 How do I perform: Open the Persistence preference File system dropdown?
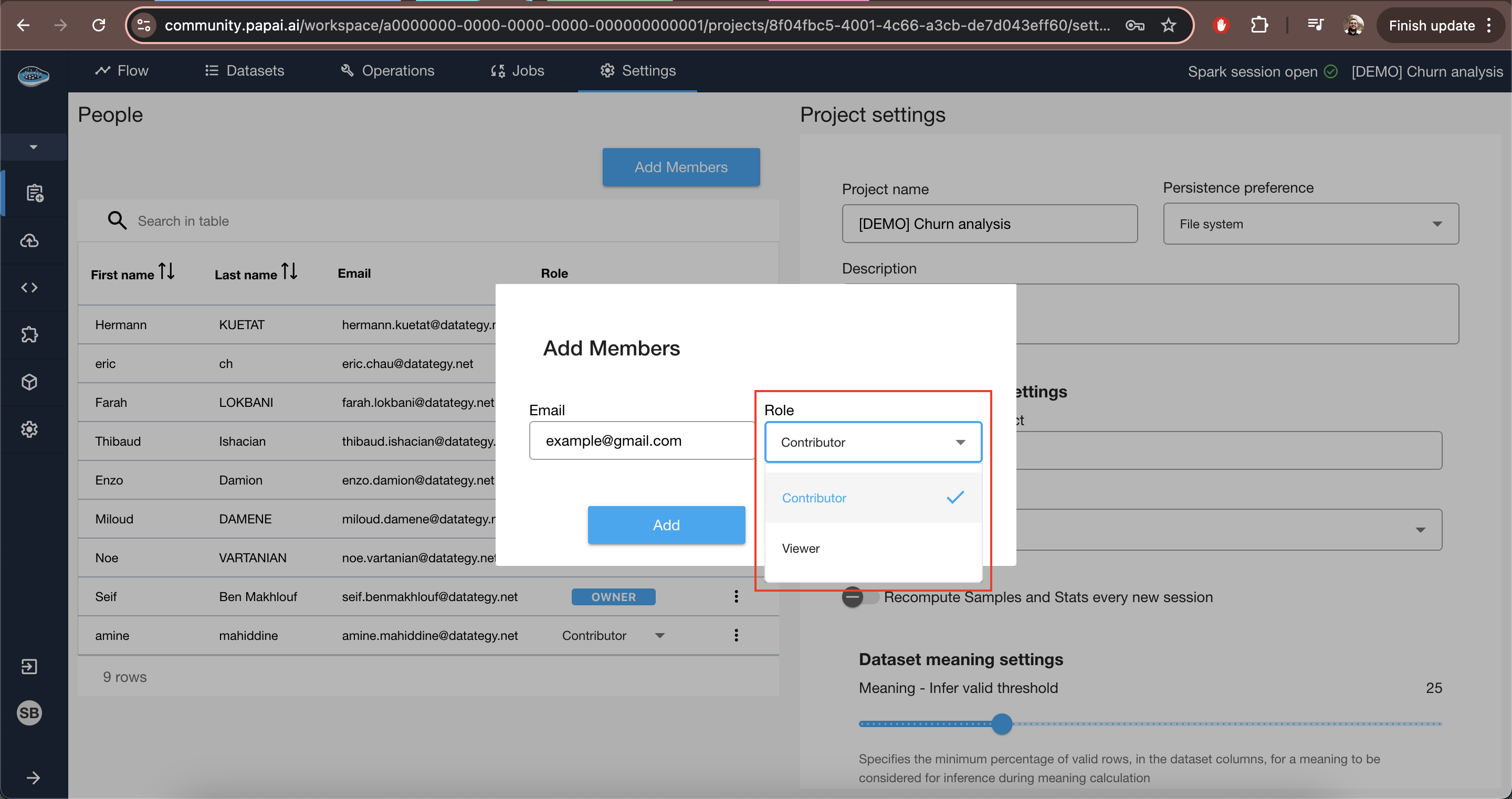tap(1310, 224)
